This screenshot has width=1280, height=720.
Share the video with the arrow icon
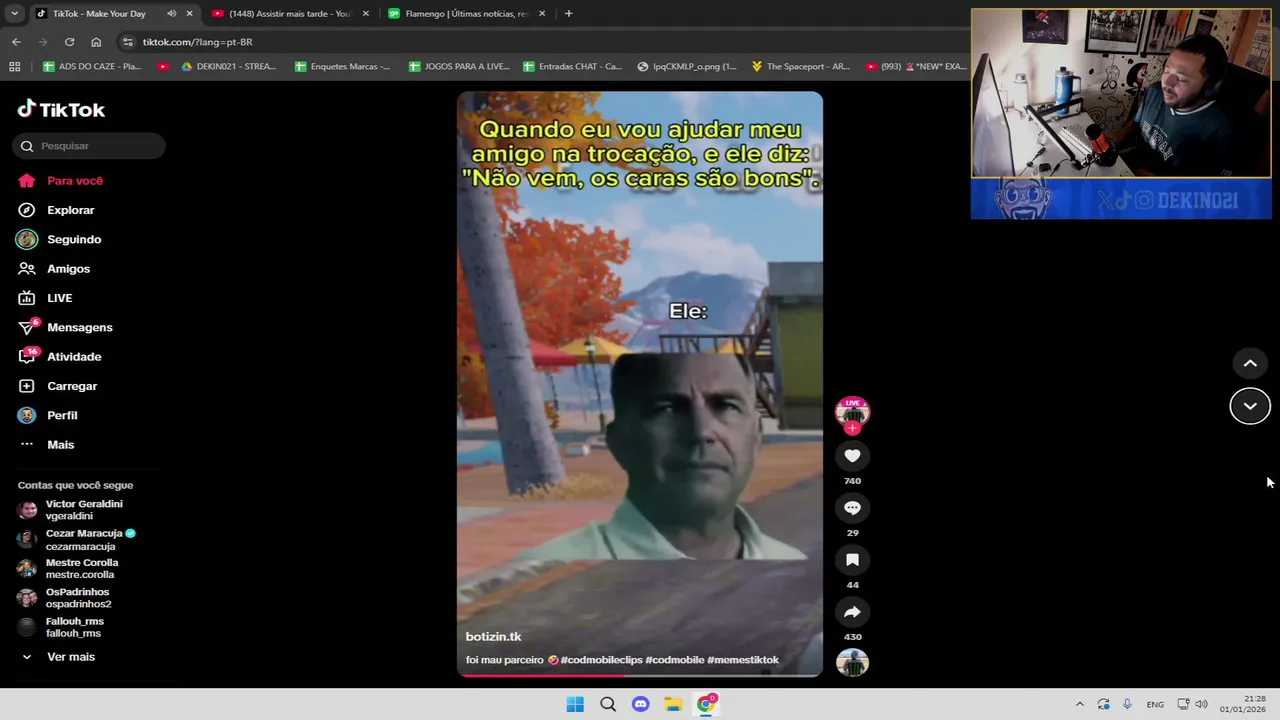(852, 612)
